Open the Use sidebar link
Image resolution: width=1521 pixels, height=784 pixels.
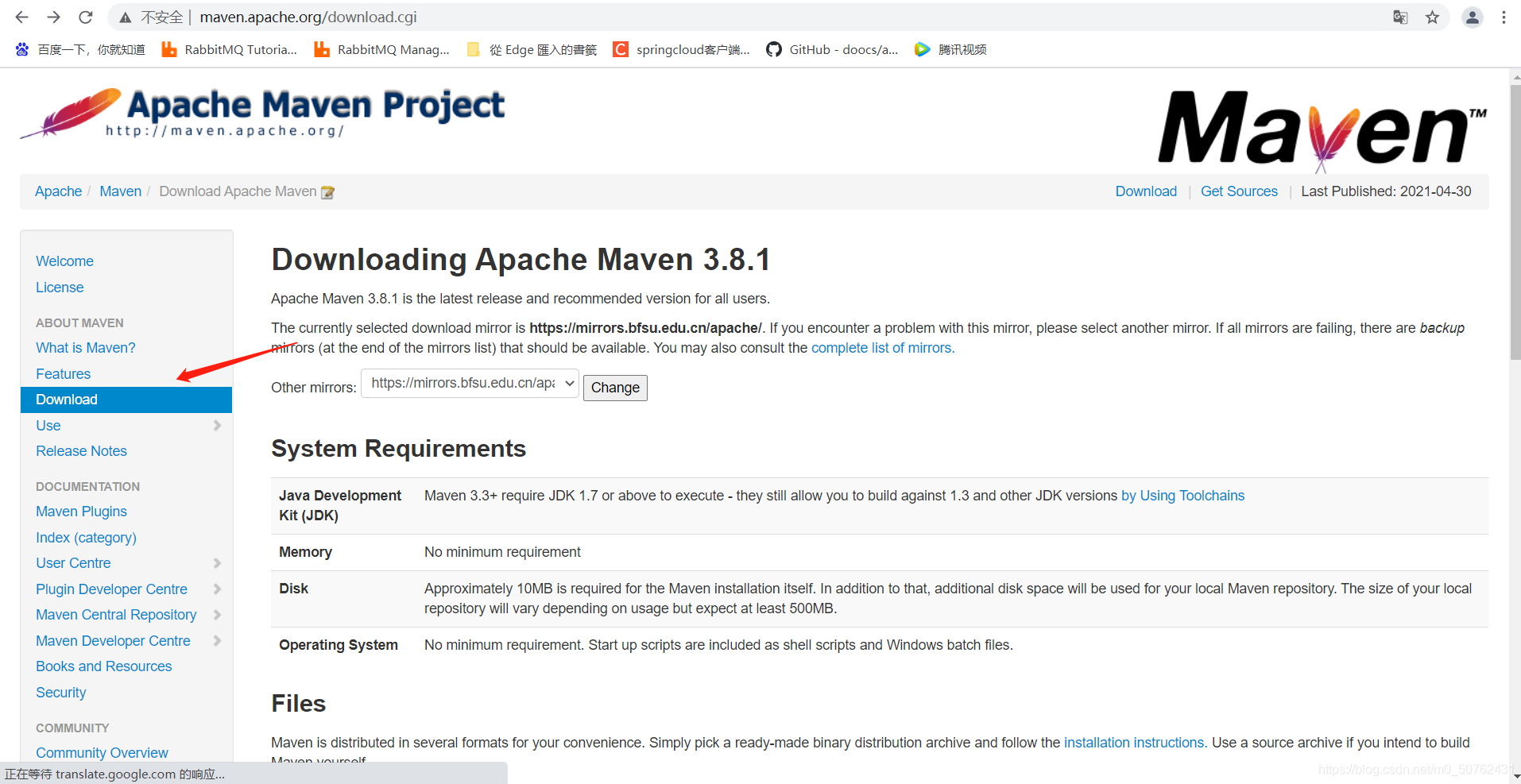(48, 426)
